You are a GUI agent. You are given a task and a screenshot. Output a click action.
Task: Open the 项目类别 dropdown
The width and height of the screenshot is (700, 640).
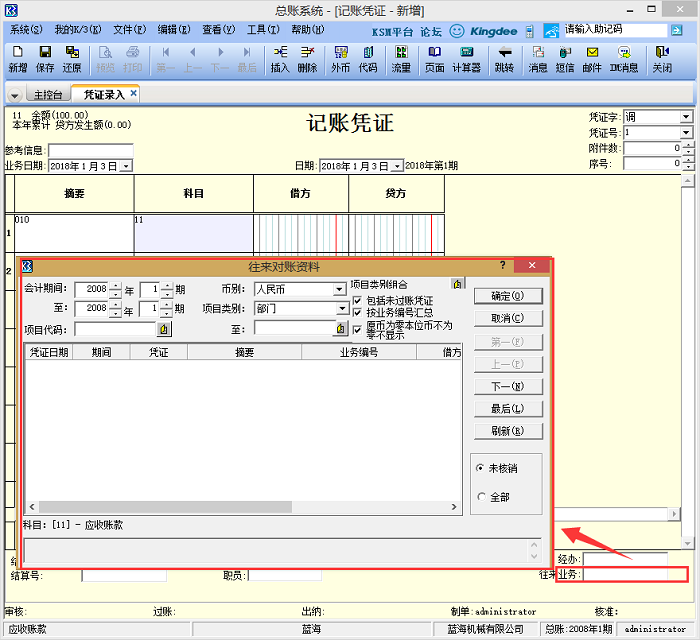339,309
